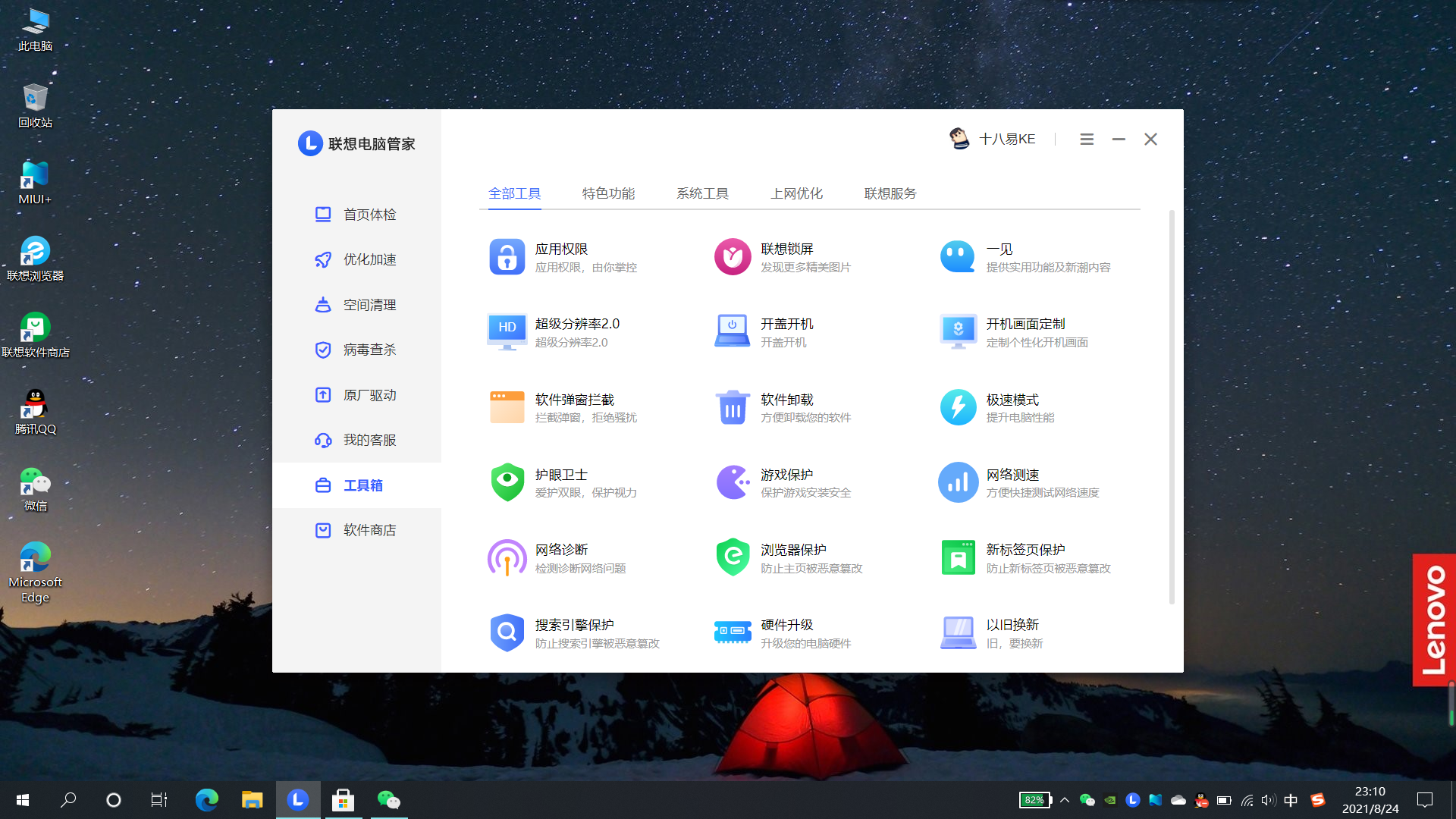Open the 软件卸载 trash bin icon
Image resolution: width=1456 pixels, height=819 pixels.
point(733,407)
